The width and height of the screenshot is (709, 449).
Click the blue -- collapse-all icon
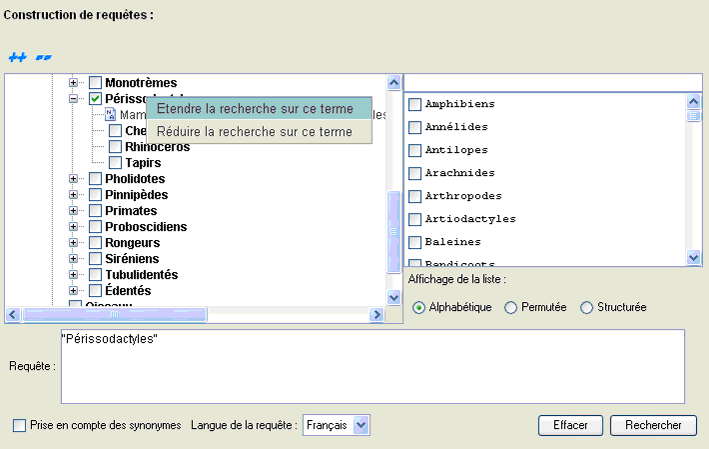pyautogui.click(x=43, y=57)
